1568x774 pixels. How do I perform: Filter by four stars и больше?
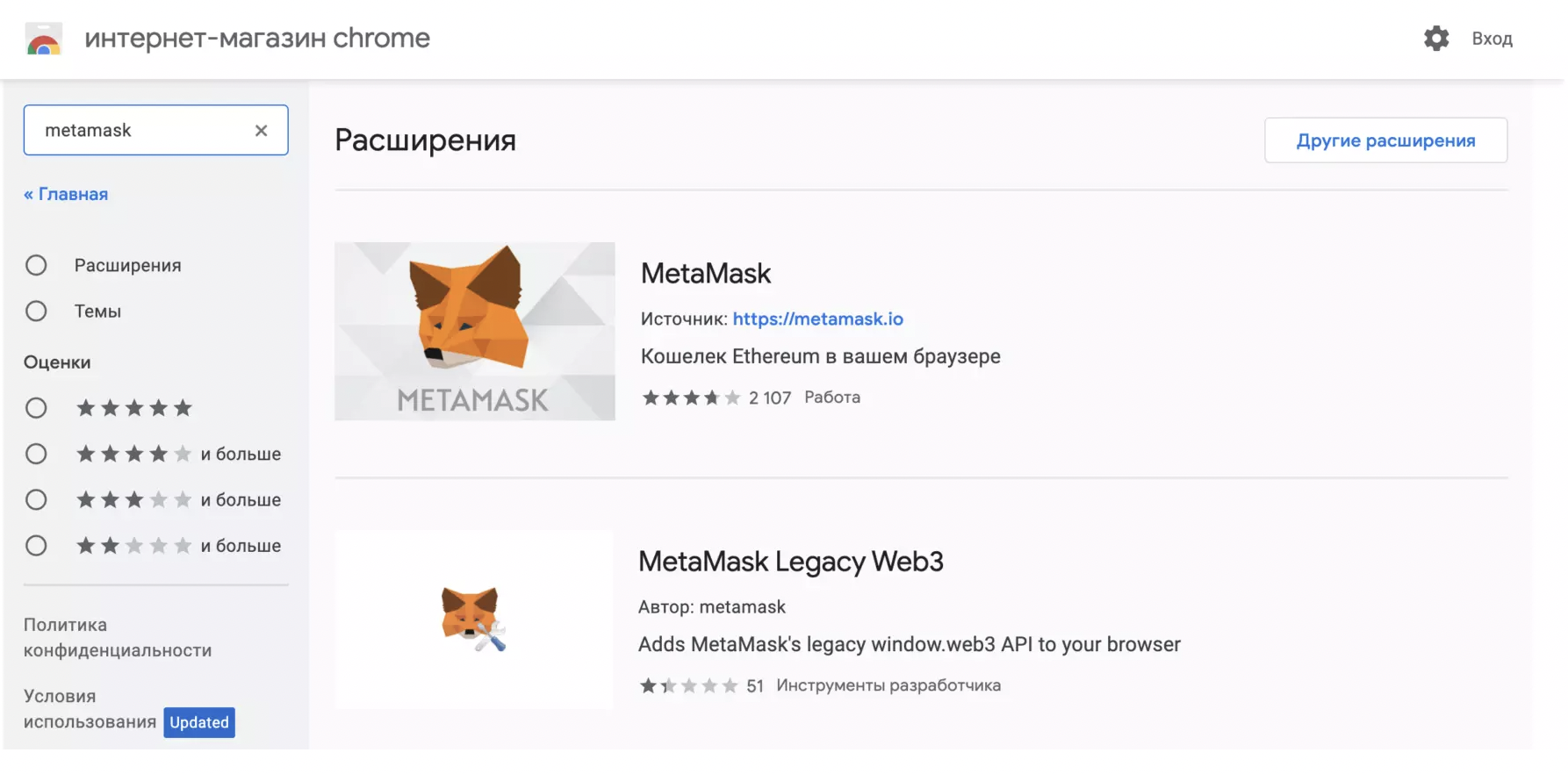(36, 455)
